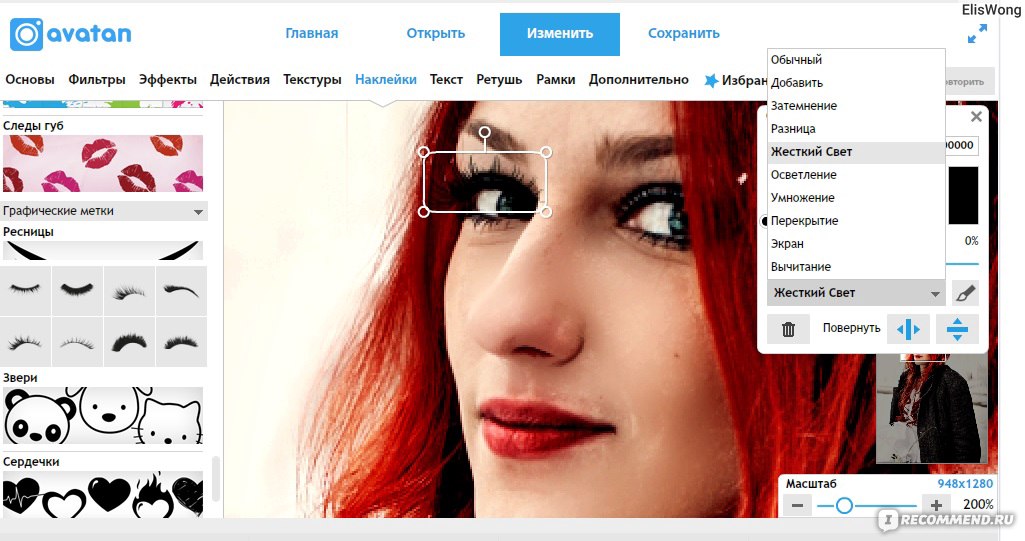Flip the sticker horizontally
The width and height of the screenshot is (1025, 541).
[x=909, y=329]
